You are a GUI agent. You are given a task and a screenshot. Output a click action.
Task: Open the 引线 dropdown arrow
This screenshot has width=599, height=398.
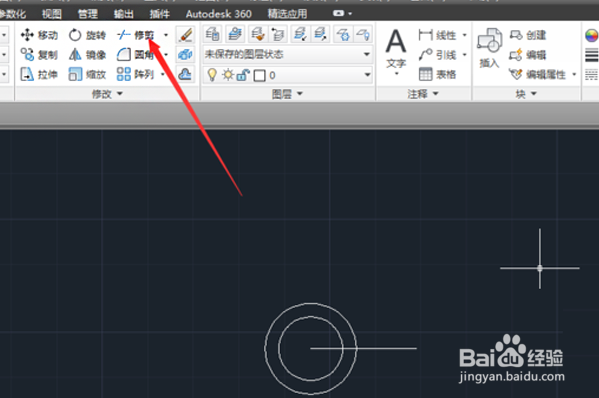pos(465,55)
